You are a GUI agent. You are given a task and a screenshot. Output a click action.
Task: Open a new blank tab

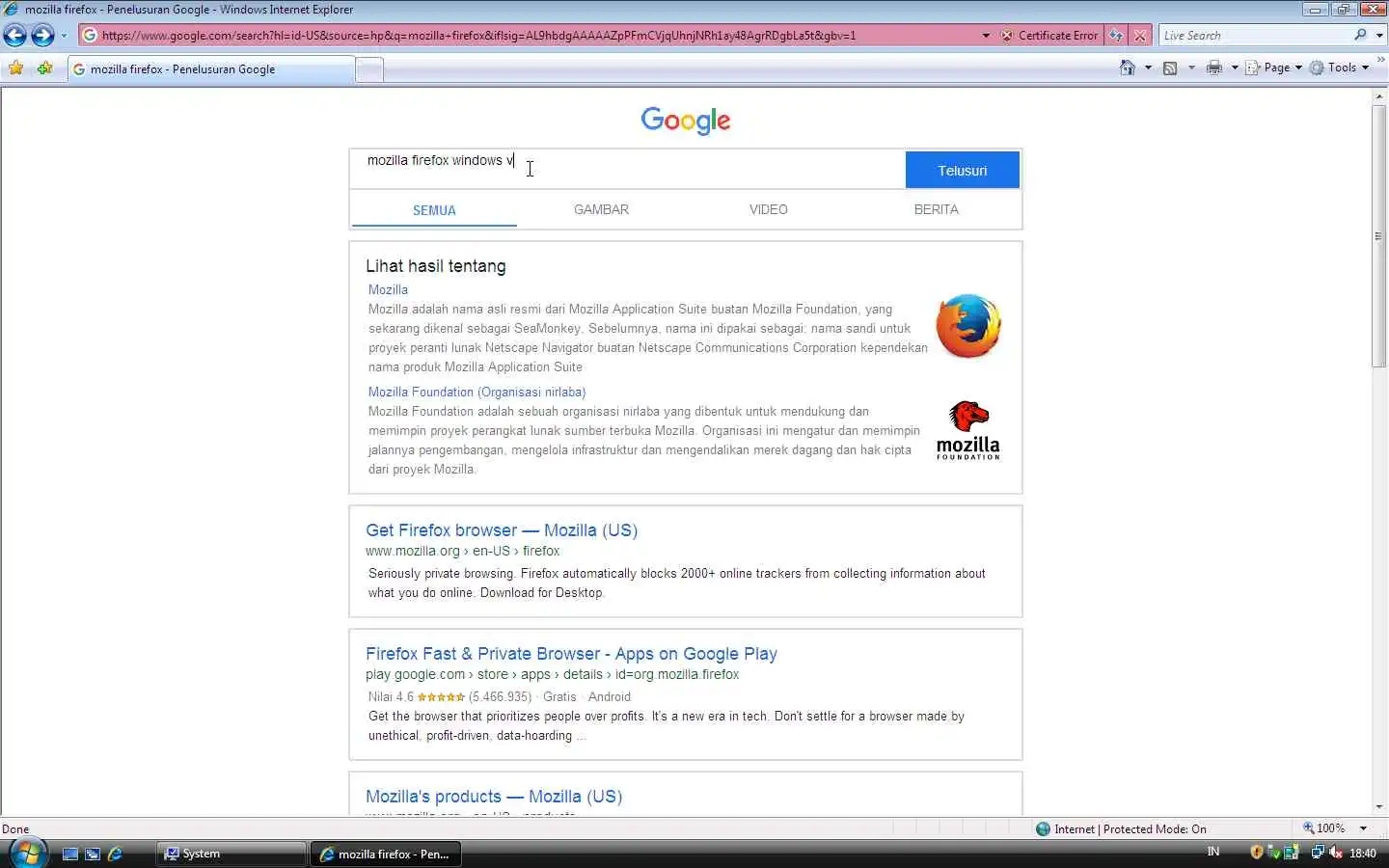pos(369,69)
